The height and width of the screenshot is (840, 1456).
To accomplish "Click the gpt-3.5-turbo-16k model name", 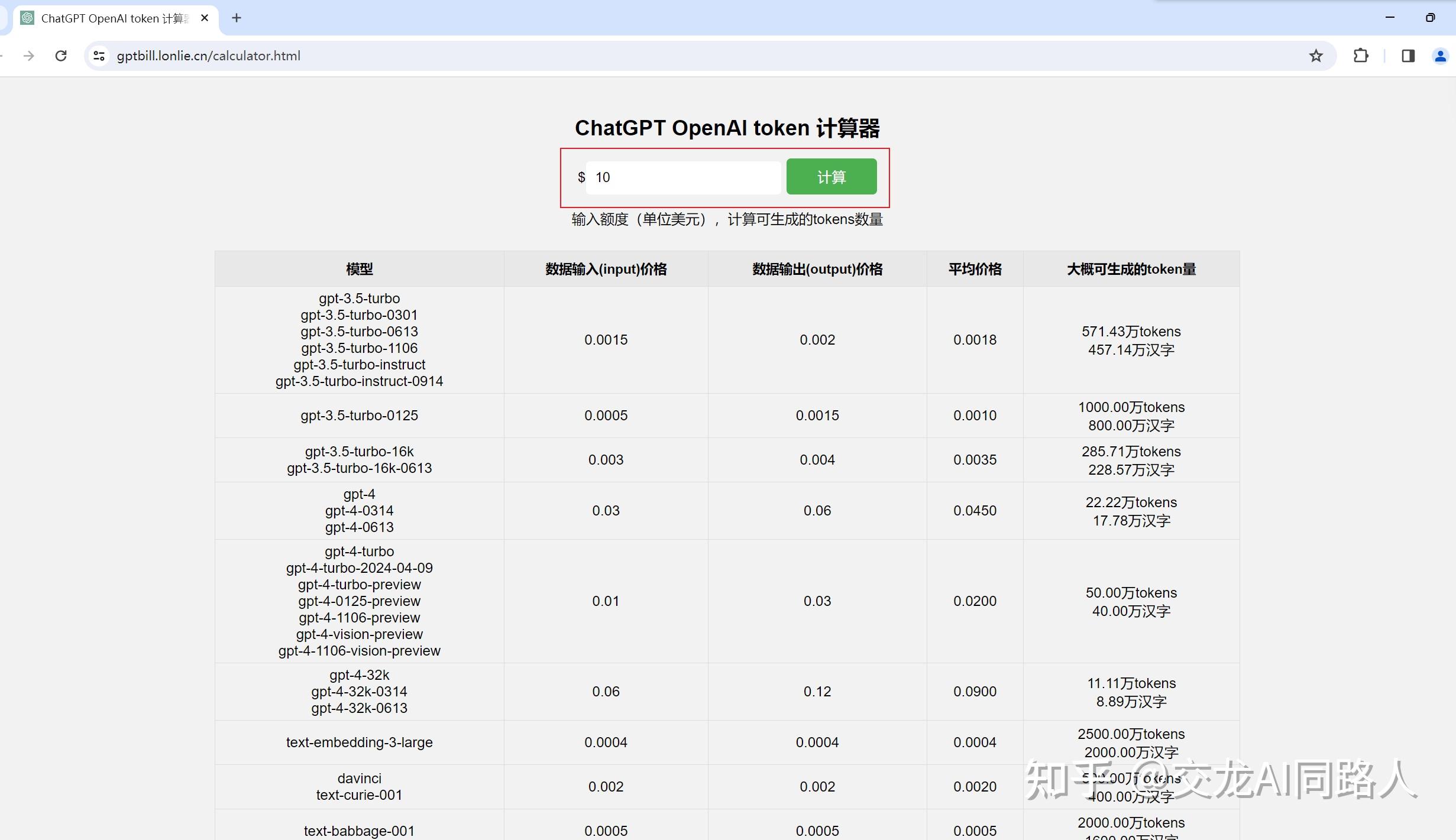I will click(360, 452).
